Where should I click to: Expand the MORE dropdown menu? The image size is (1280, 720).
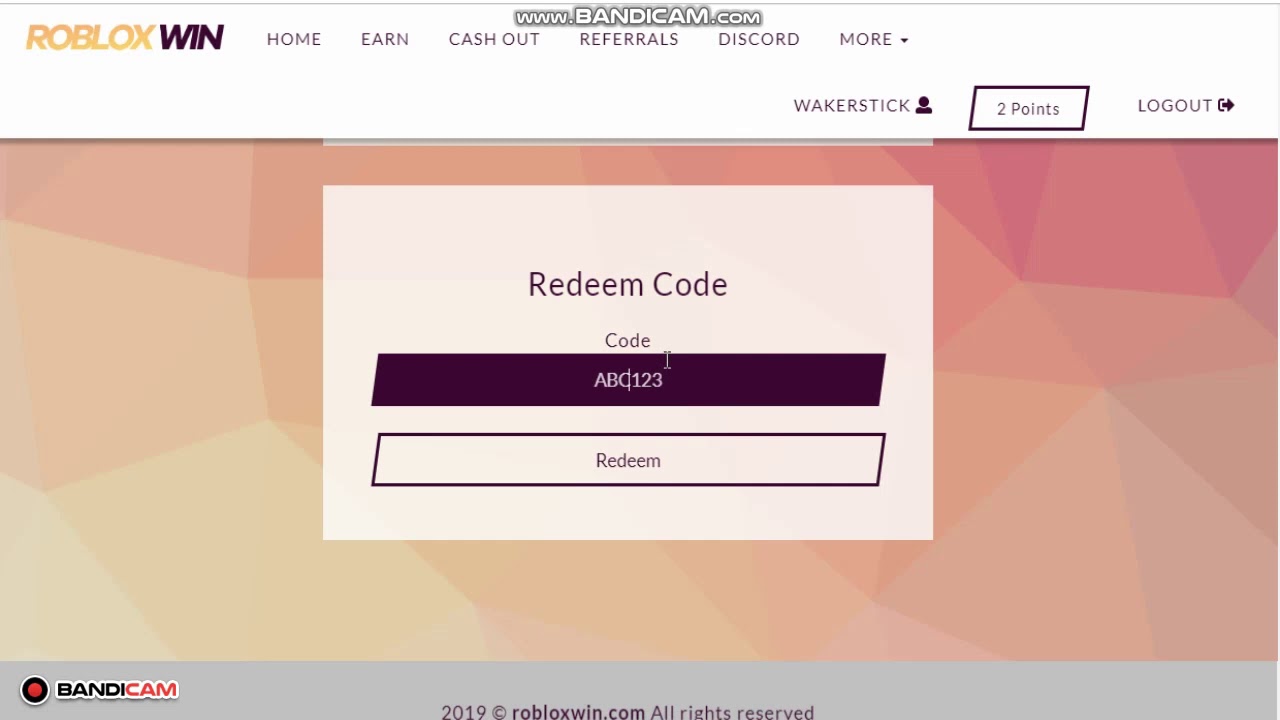[x=866, y=39]
